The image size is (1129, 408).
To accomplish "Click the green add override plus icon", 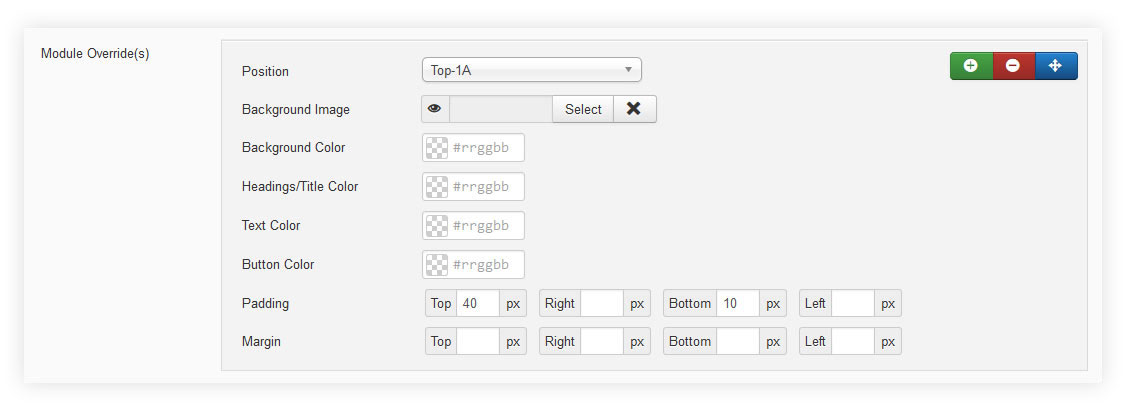I will [x=971, y=66].
